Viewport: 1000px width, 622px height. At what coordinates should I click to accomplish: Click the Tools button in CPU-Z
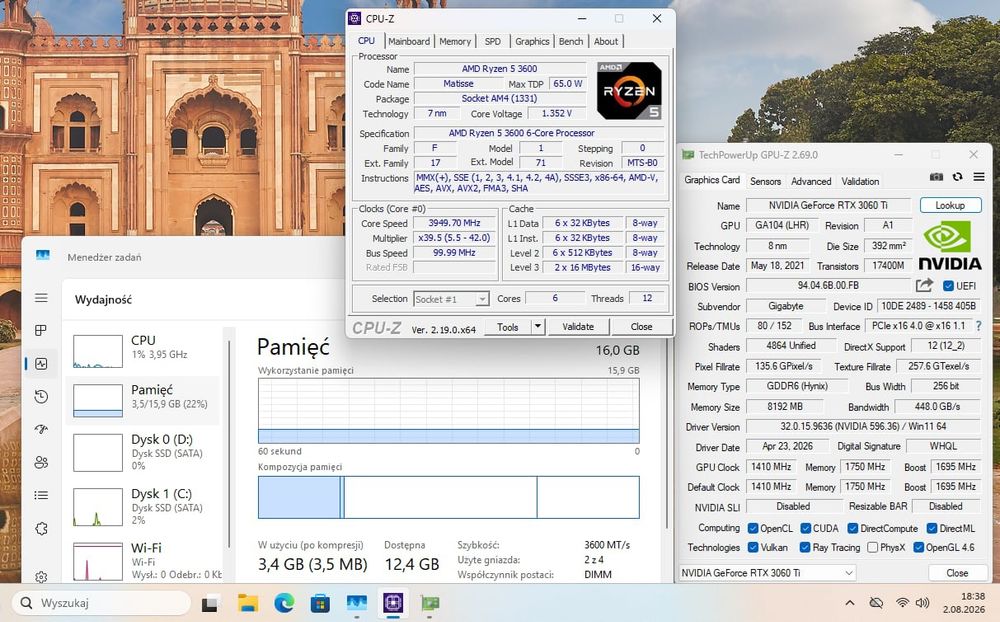coord(508,327)
